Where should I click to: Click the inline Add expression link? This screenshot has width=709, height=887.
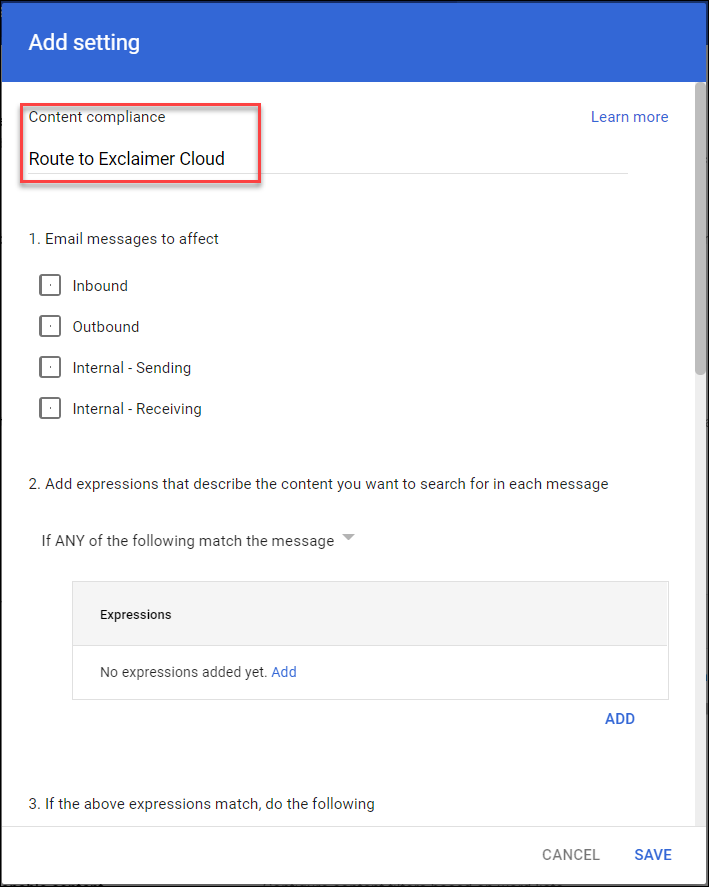pos(284,672)
